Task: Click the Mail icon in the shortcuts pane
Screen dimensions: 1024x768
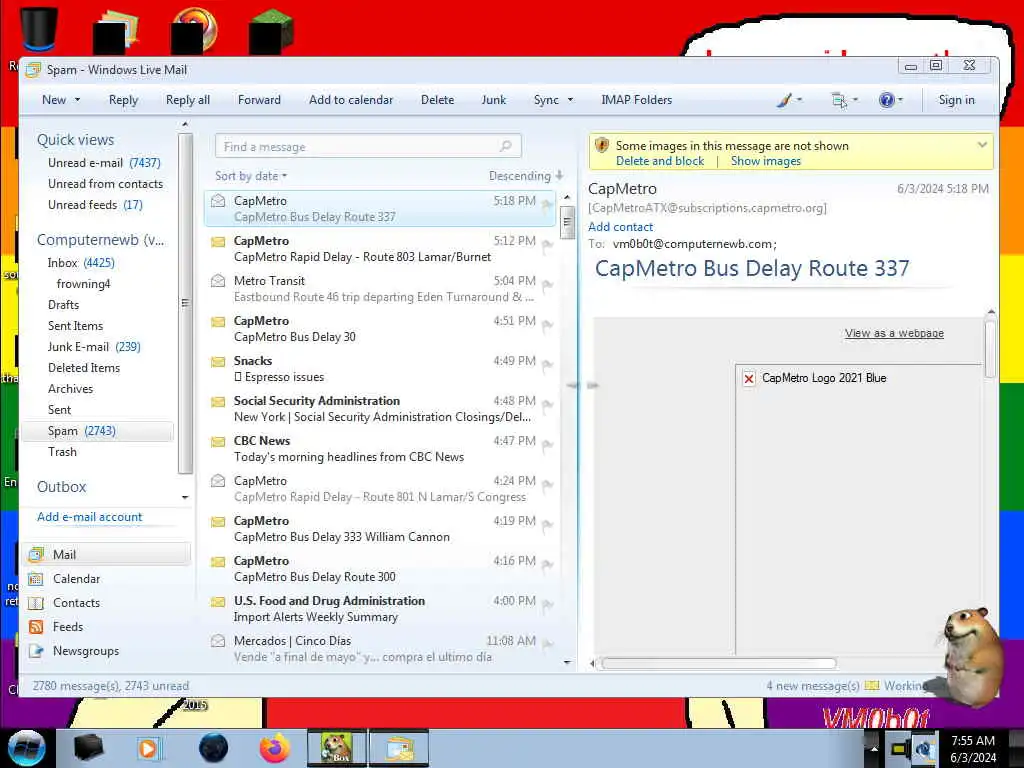Action: coord(36,554)
